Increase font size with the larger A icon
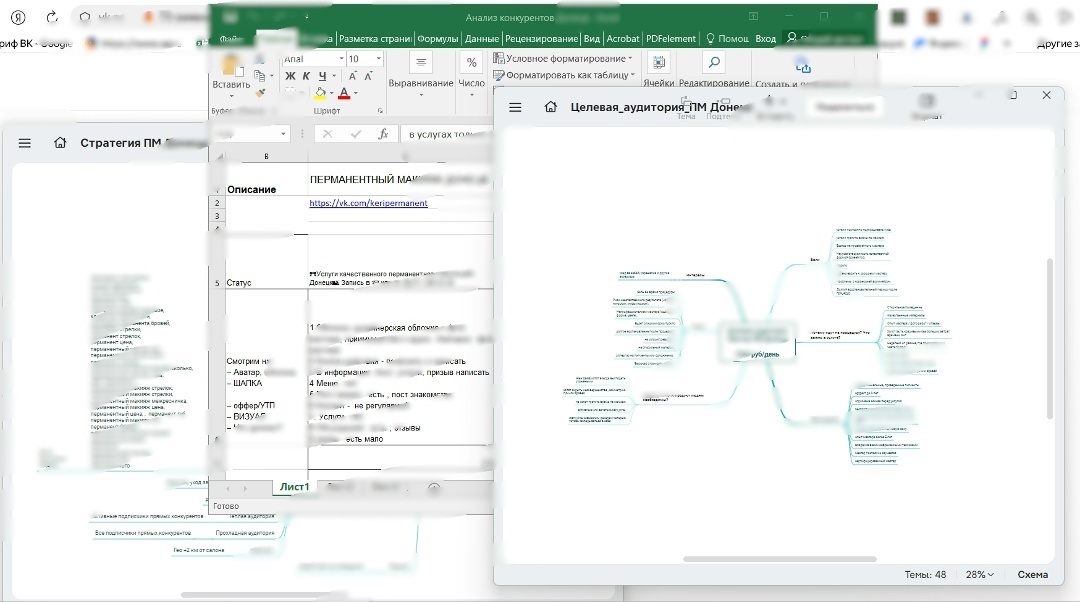This screenshot has width=1080, height=602. click(x=352, y=76)
